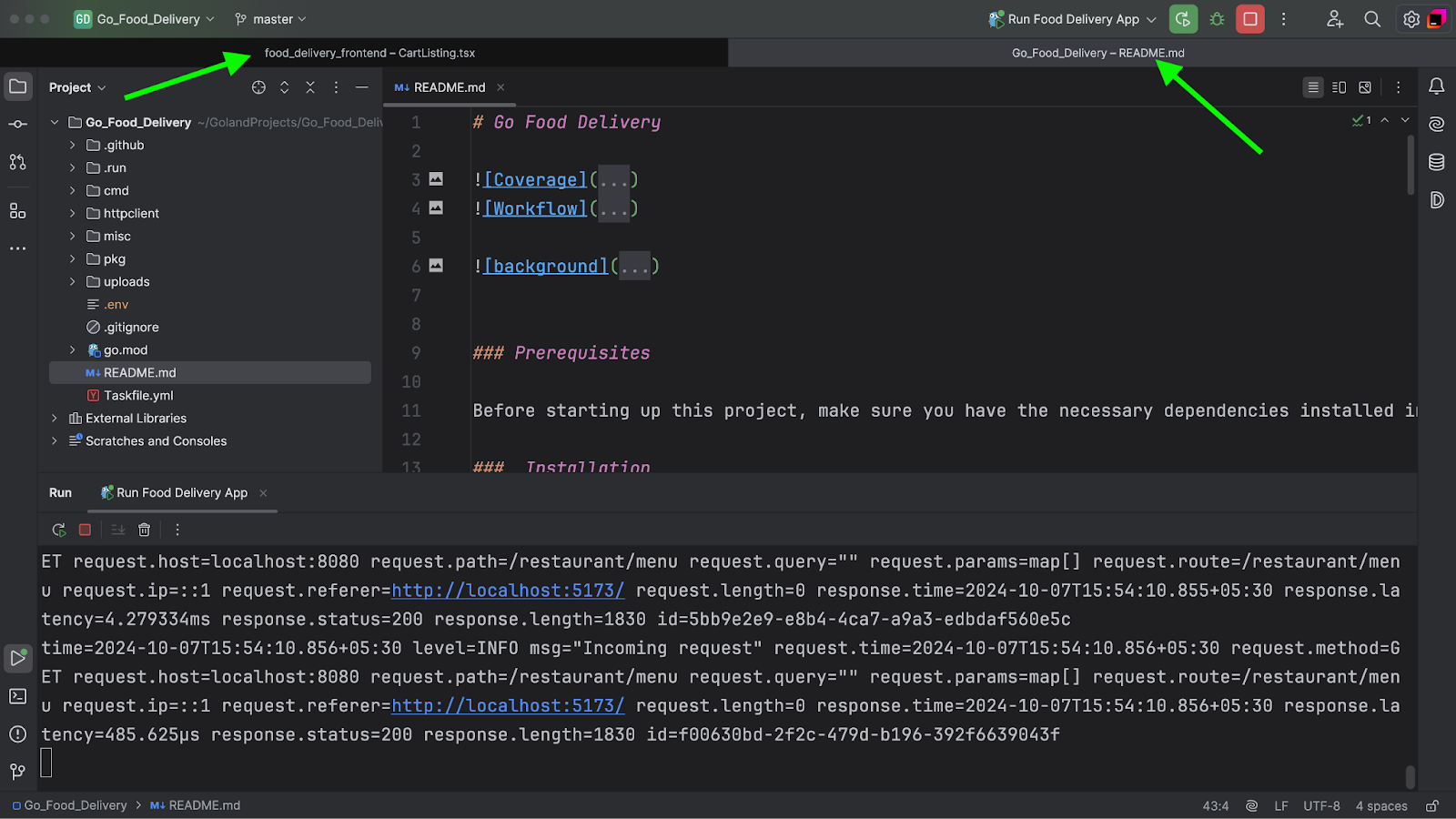Switch the markdown view to preview only
The width and height of the screenshot is (1456, 819).
click(1365, 87)
